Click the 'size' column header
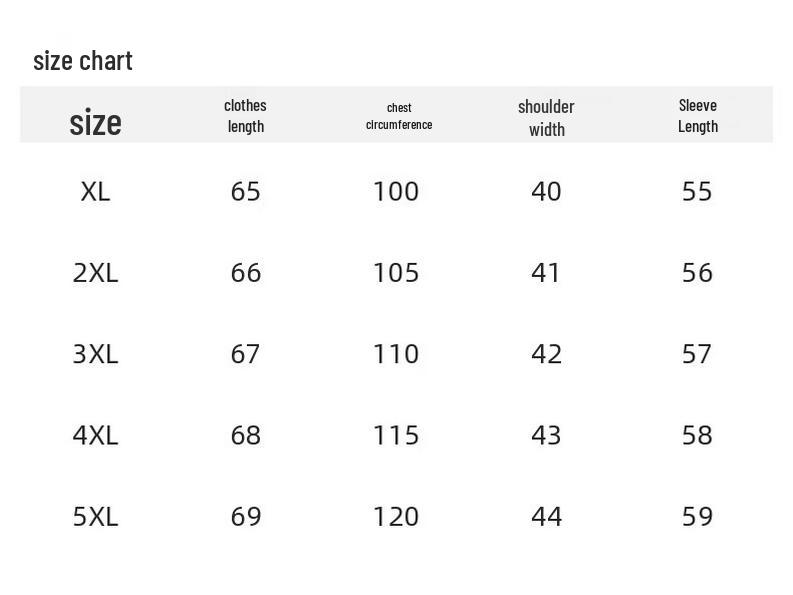Image resolution: width=793 pixels, height=595 pixels. (95, 122)
